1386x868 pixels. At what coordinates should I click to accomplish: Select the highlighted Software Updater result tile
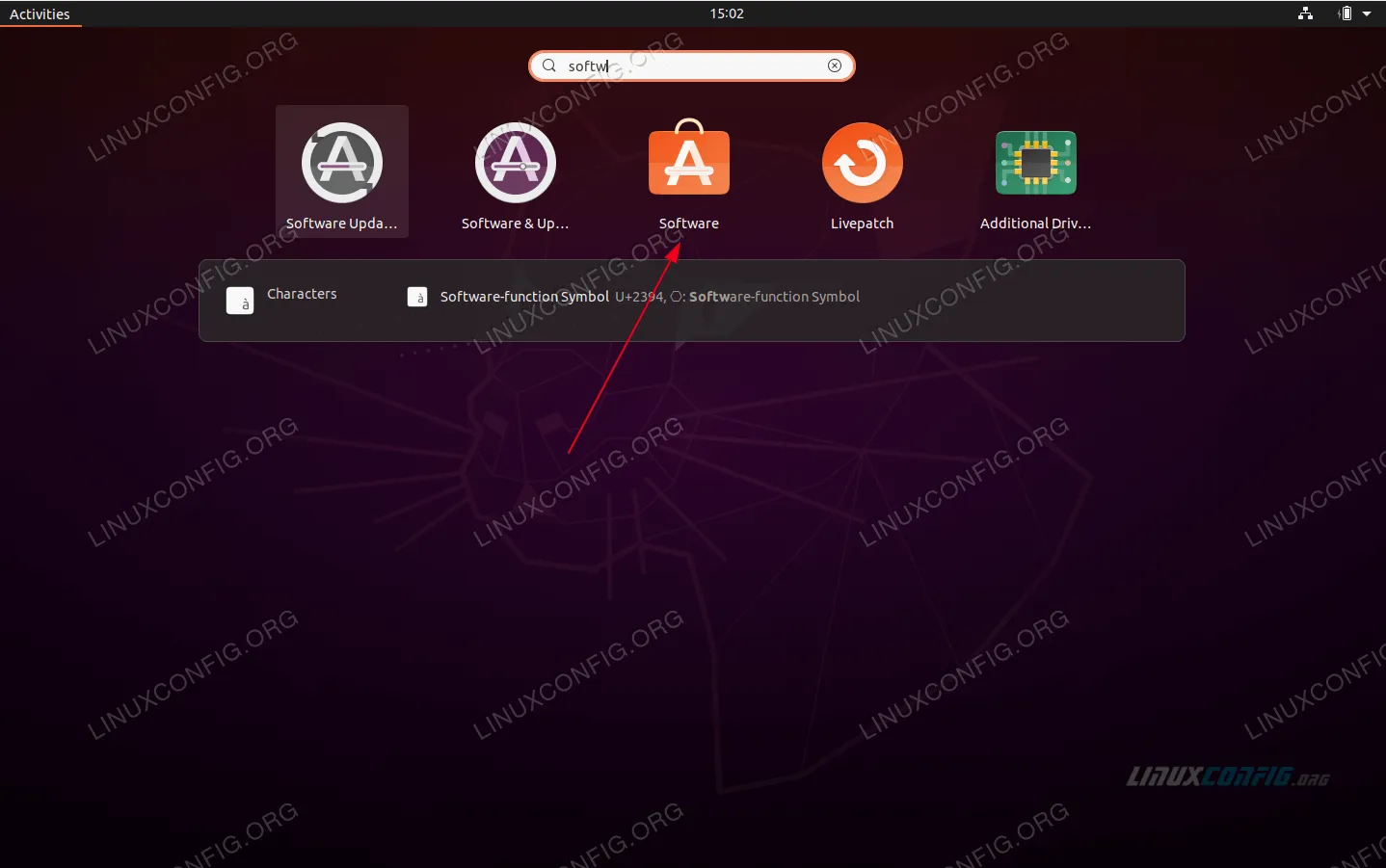(x=342, y=171)
